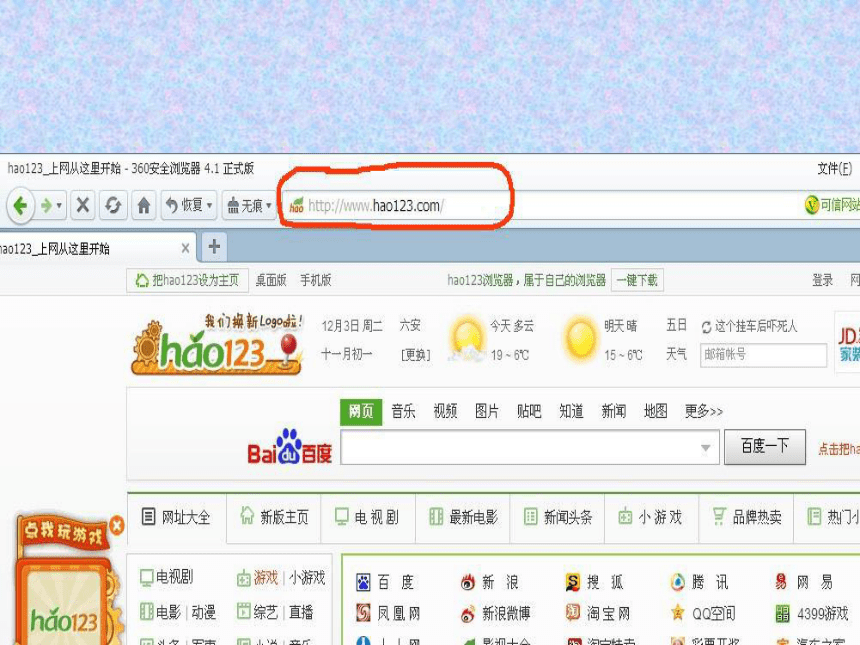Select the 音乐 search tab
The width and height of the screenshot is (860, 645).
(403, 411)
